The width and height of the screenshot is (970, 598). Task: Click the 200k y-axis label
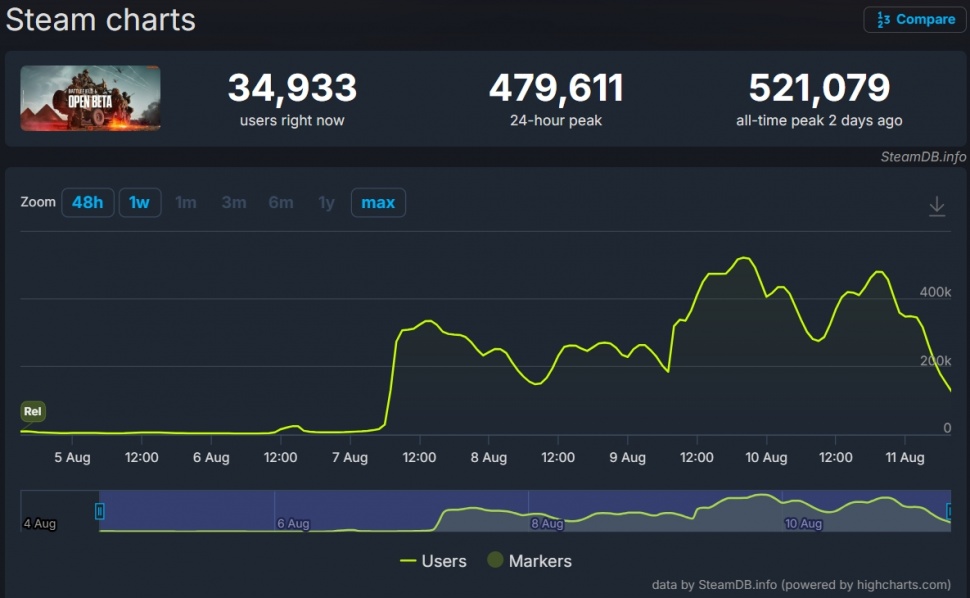(x=935, y=361)
